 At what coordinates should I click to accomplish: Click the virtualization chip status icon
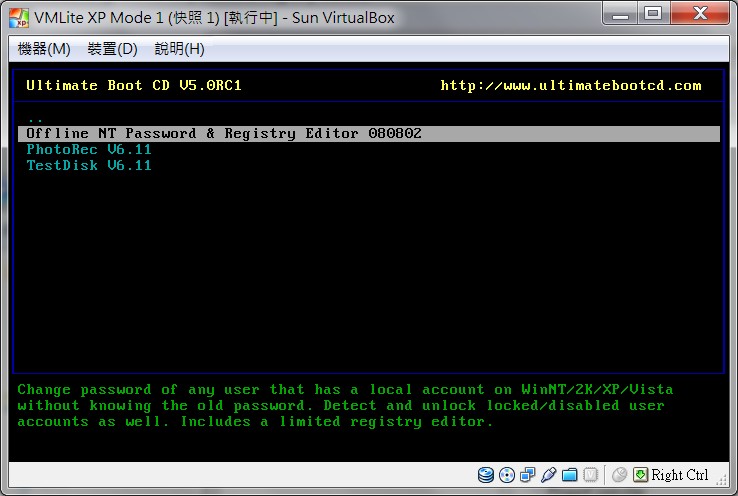[x=590, y=475]
